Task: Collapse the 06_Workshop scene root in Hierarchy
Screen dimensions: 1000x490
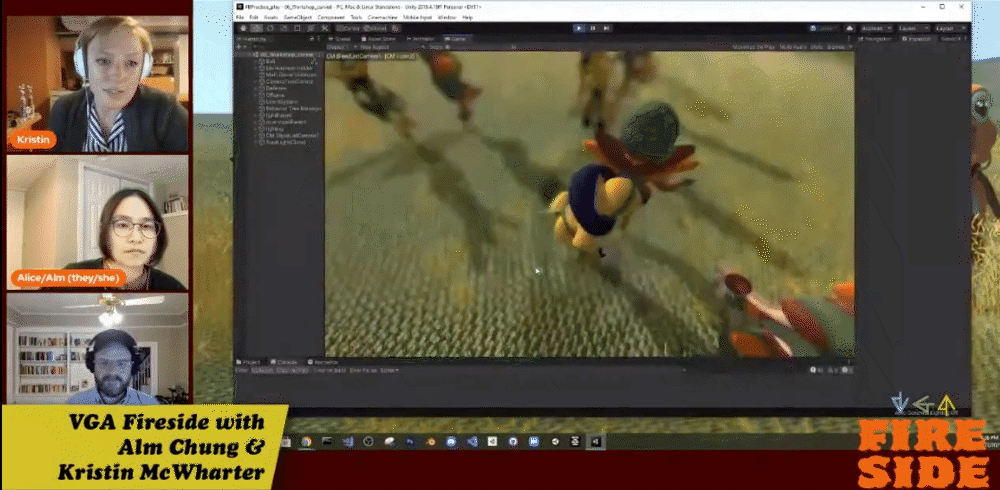Action: coord(251,55)
